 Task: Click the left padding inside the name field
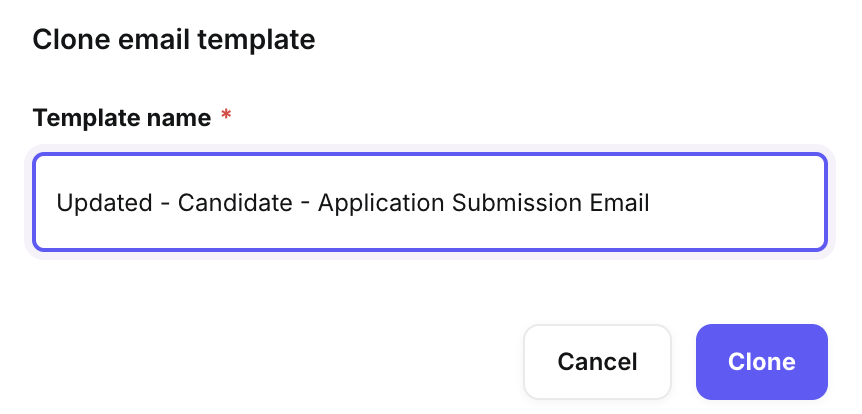point(45,203)
